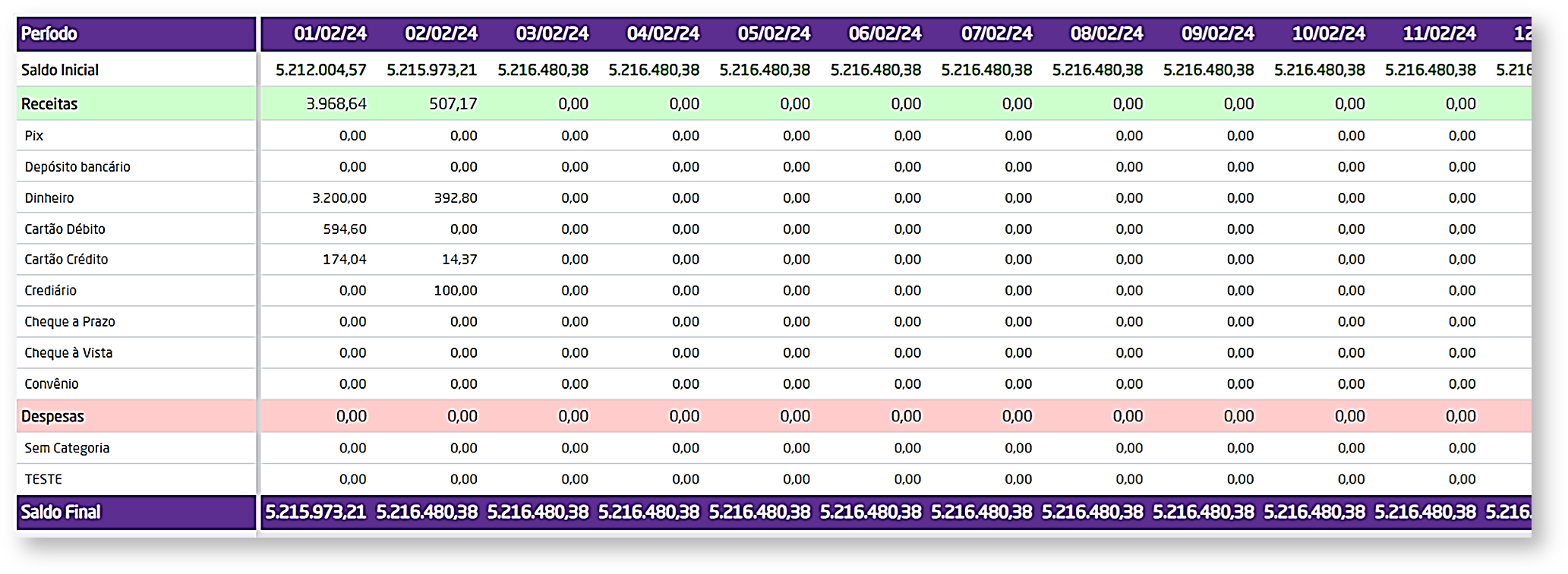The height and width of the screenshot is (574, 1568).
Task: Select Saldo Inicial value 5.212.004,57
Action: (321, 70)
